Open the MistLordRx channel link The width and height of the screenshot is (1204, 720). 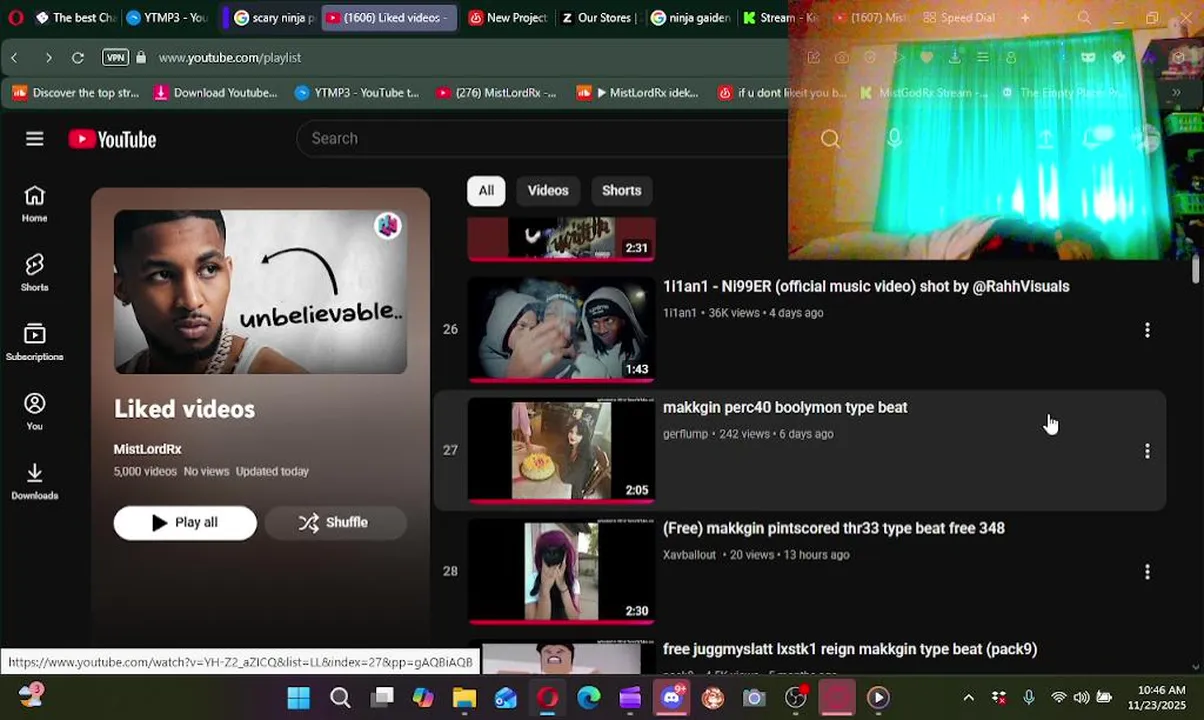coord(147,450)
